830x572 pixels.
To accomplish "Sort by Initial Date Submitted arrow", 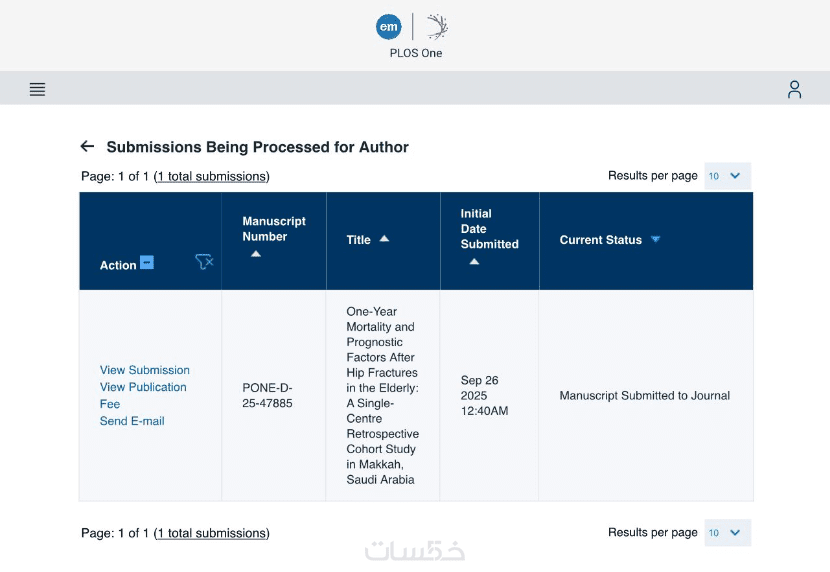I will click(x=474, y=261).
